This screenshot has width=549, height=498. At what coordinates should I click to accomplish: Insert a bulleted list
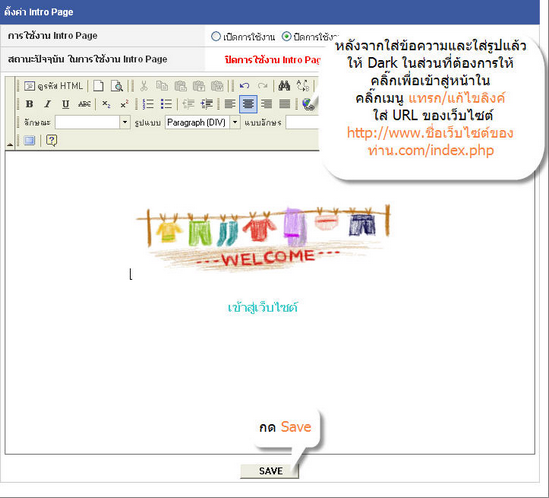click(166, 104)
